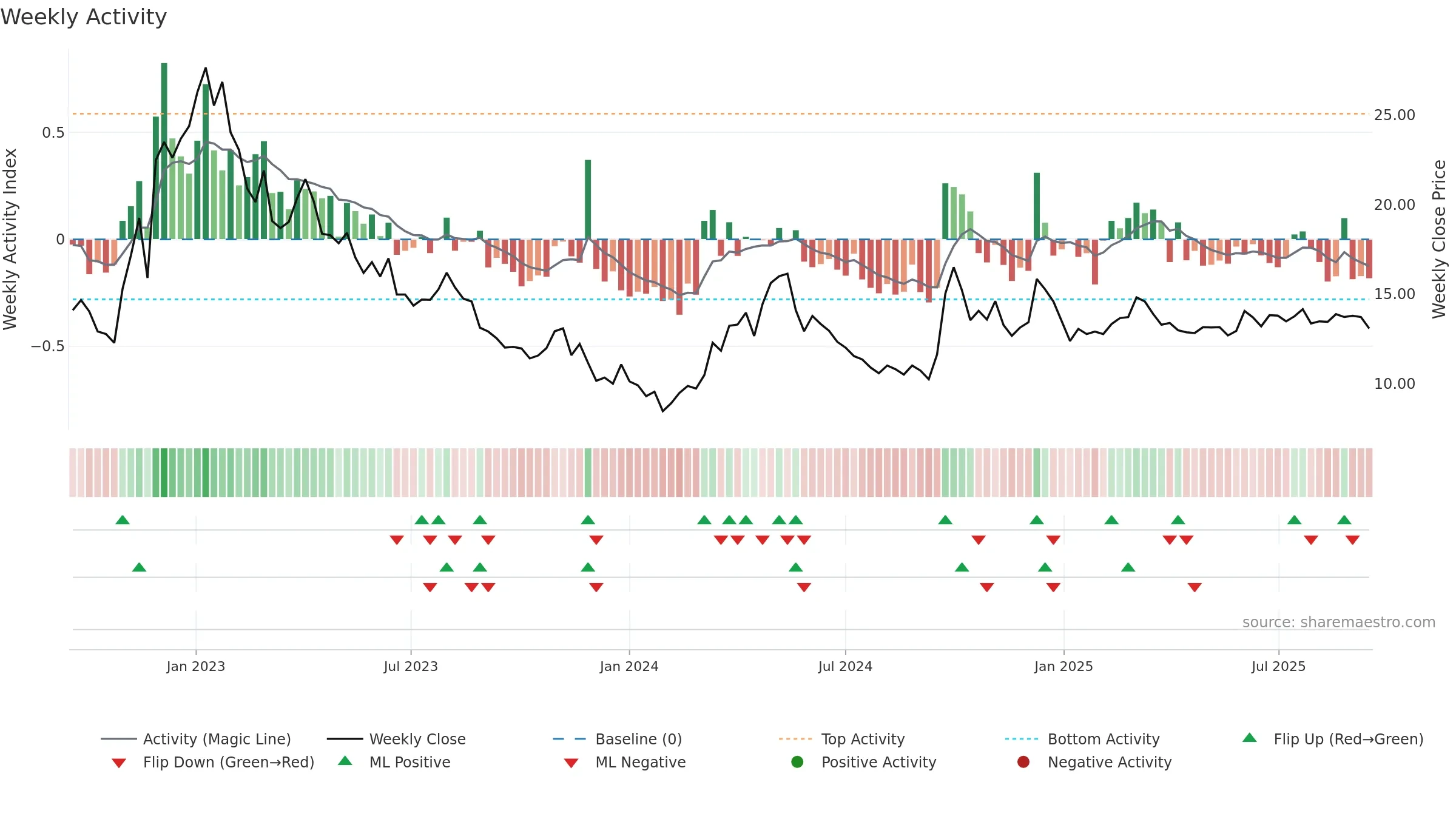Toggle the Bottom Activity legend entry
Image resolution: width=1456 pixels, height=819 pixels.
click(1082, 739)
